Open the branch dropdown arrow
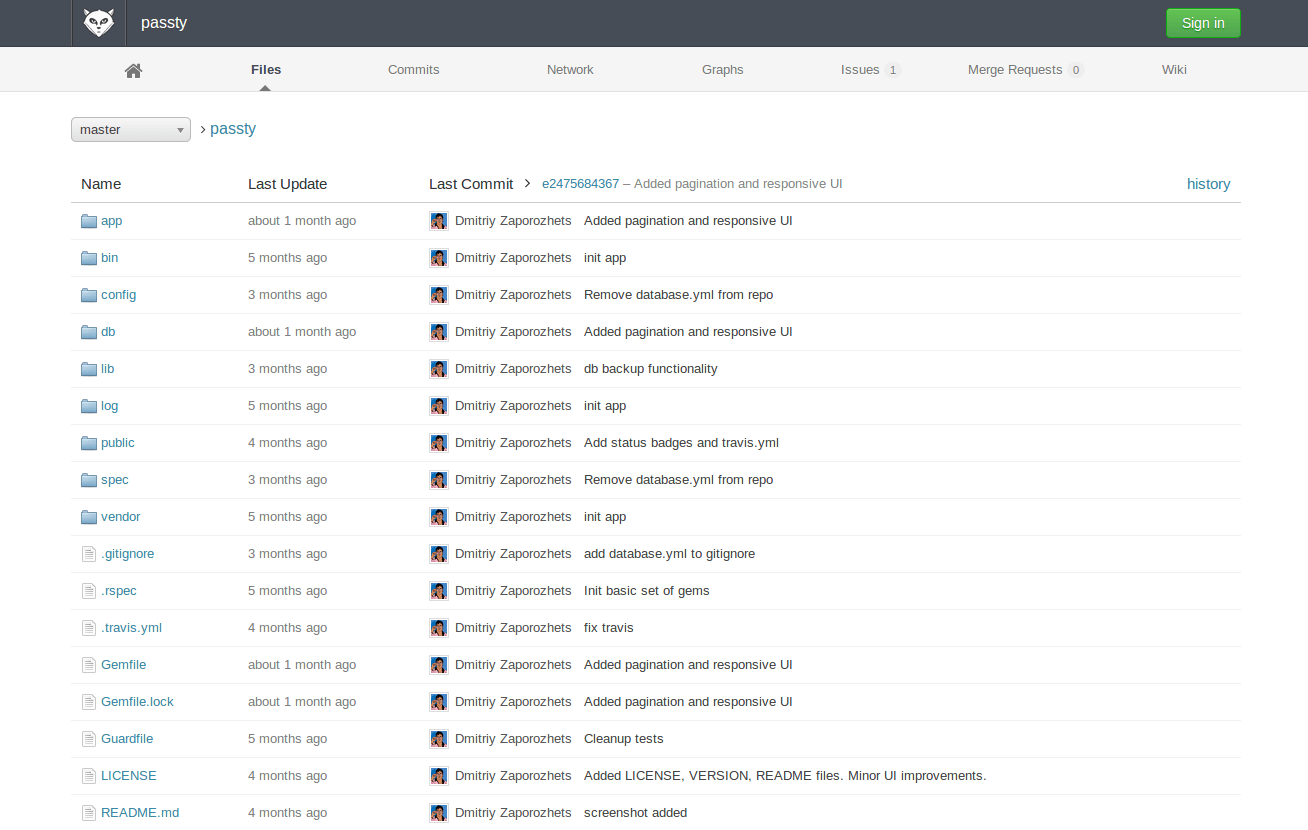The width and height of the screenshot is (1308, 830). click(181, 129)
